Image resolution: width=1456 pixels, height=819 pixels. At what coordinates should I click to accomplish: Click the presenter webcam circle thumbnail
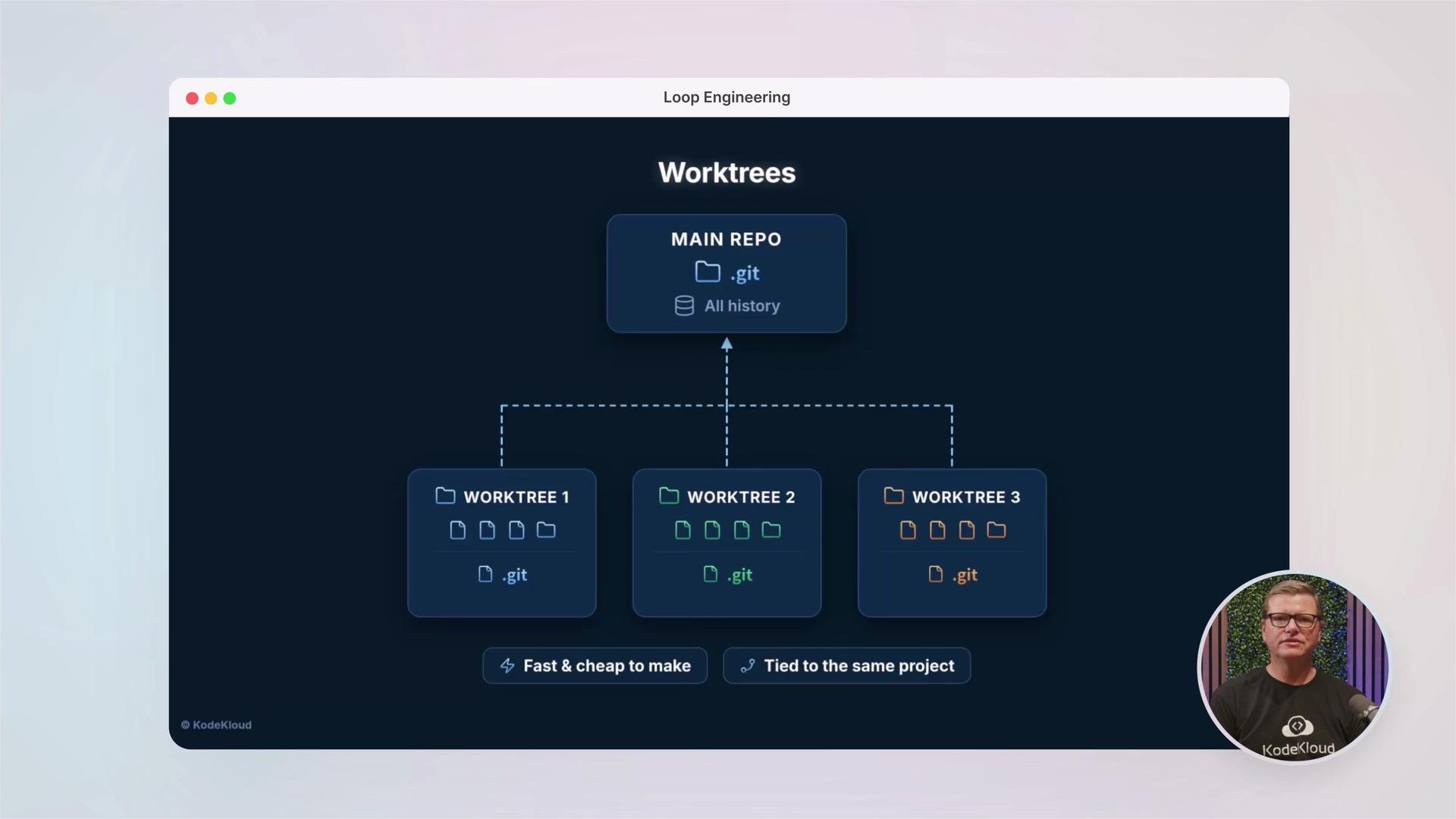[1294, 667]
